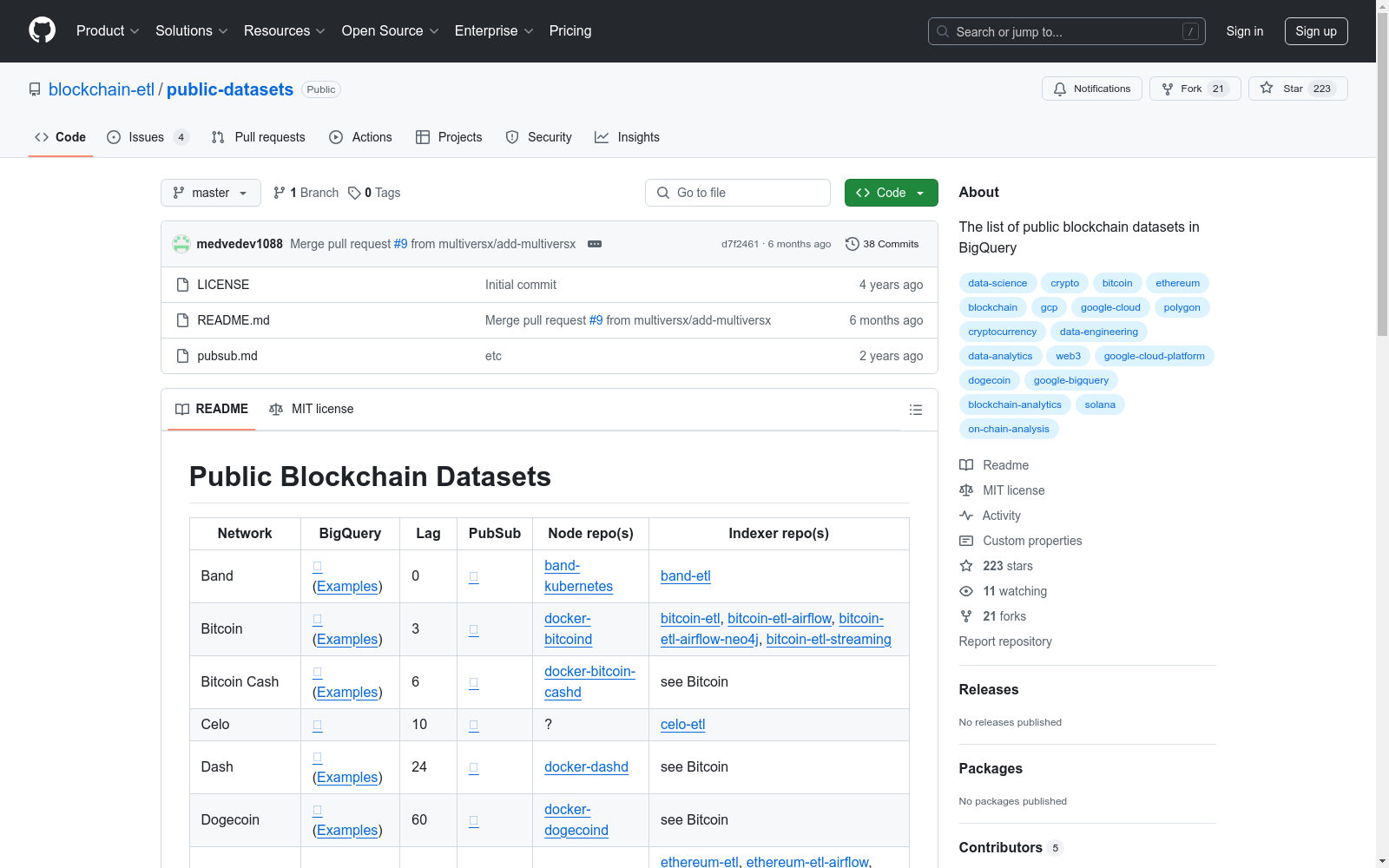
Task: Open the Issues tab
Action: 148,137
